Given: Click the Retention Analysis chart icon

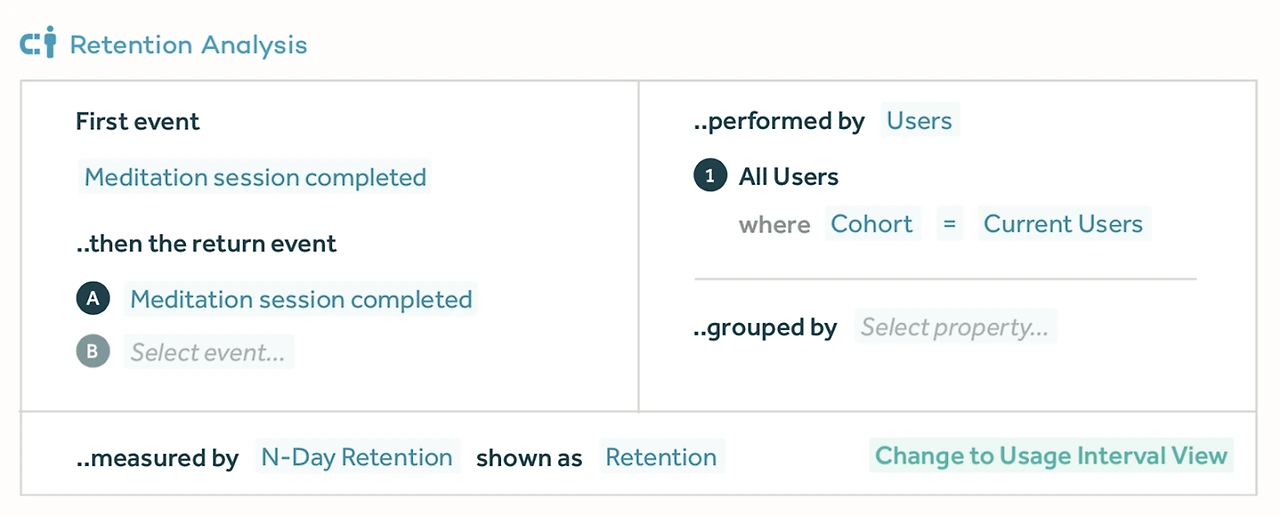Looking at the screenshot, I should coord(38,44).
